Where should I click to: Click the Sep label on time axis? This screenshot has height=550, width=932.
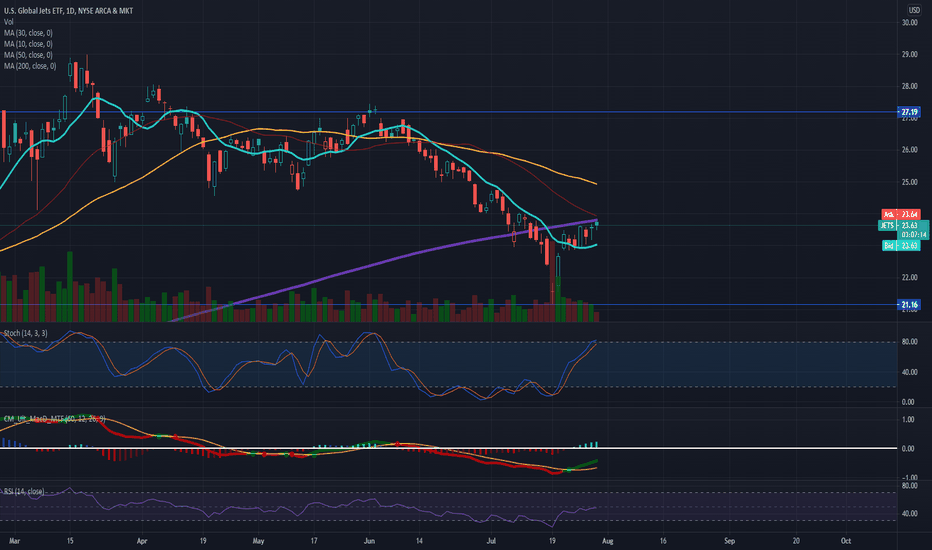coord(729,541)
